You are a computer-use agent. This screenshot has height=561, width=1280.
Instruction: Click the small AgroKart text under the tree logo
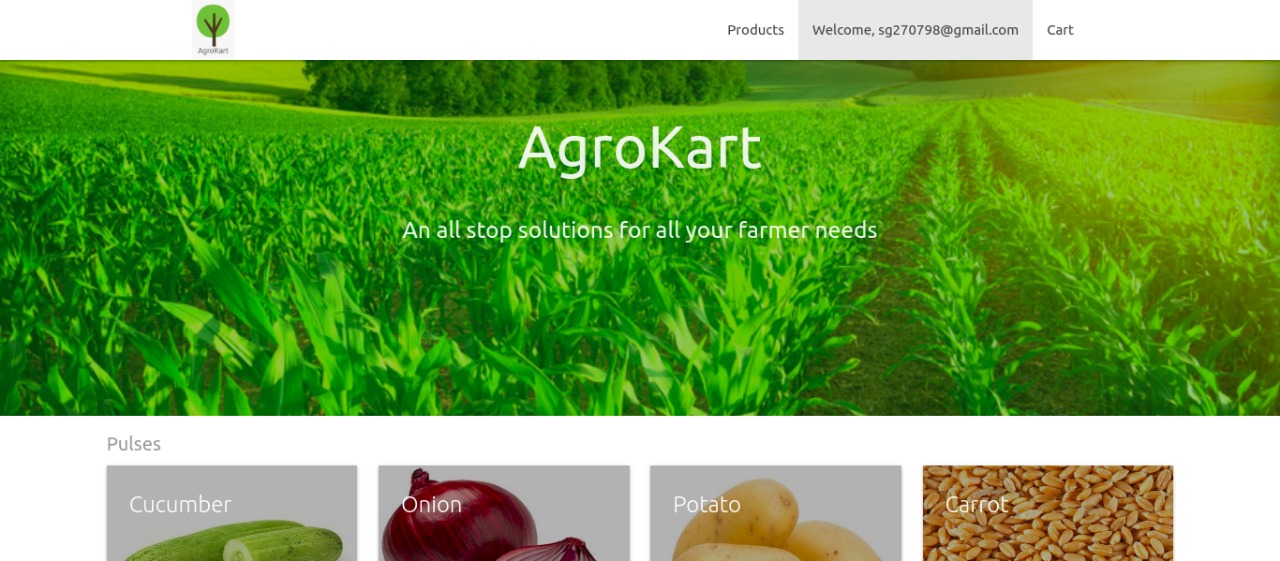[213, 51]
